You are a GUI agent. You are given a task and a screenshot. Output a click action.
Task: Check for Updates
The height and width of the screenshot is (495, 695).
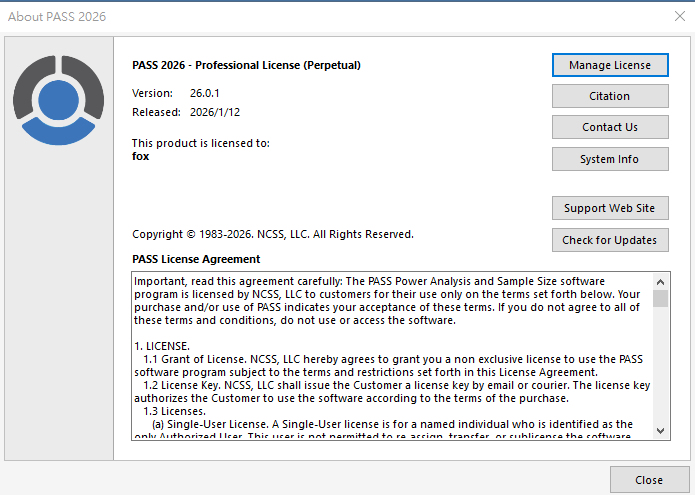[610, 240]
